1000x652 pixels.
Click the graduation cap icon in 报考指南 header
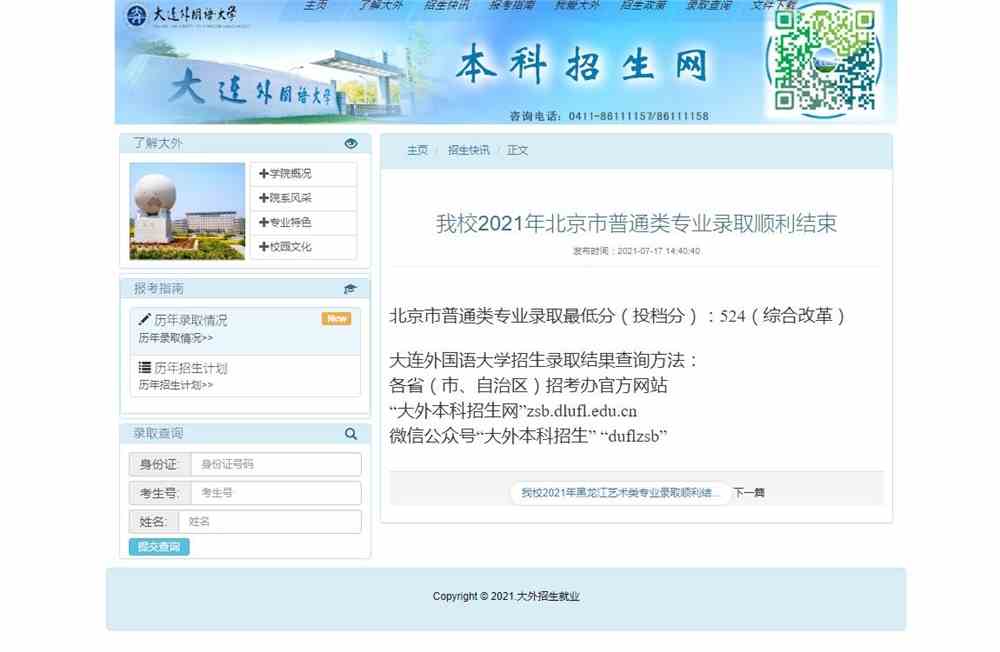pyautogui.click(x=350, y=289)
